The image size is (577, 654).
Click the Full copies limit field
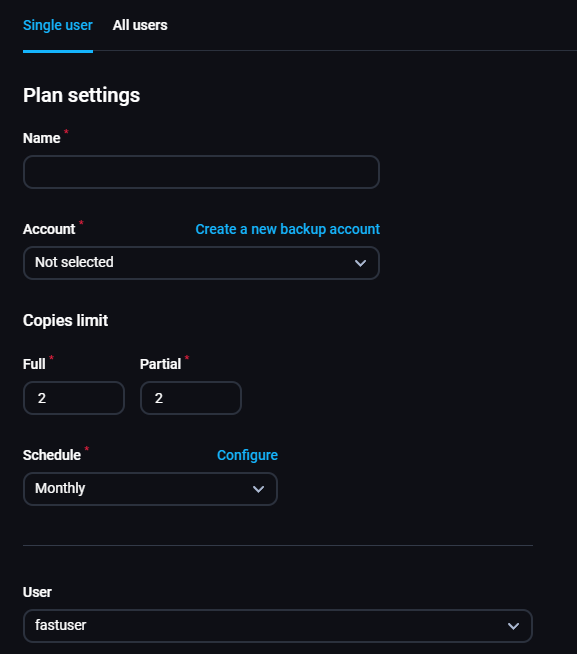pyautogui.click(x=74, y=398)
